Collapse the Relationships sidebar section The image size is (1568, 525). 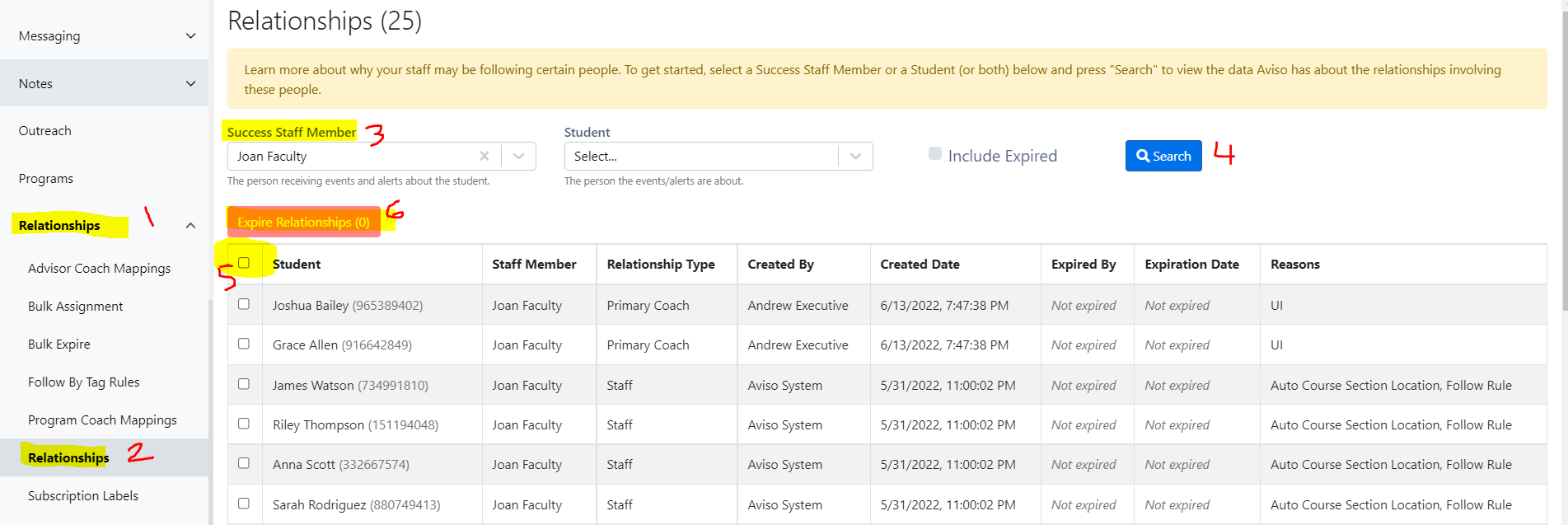tap(104, 225)
